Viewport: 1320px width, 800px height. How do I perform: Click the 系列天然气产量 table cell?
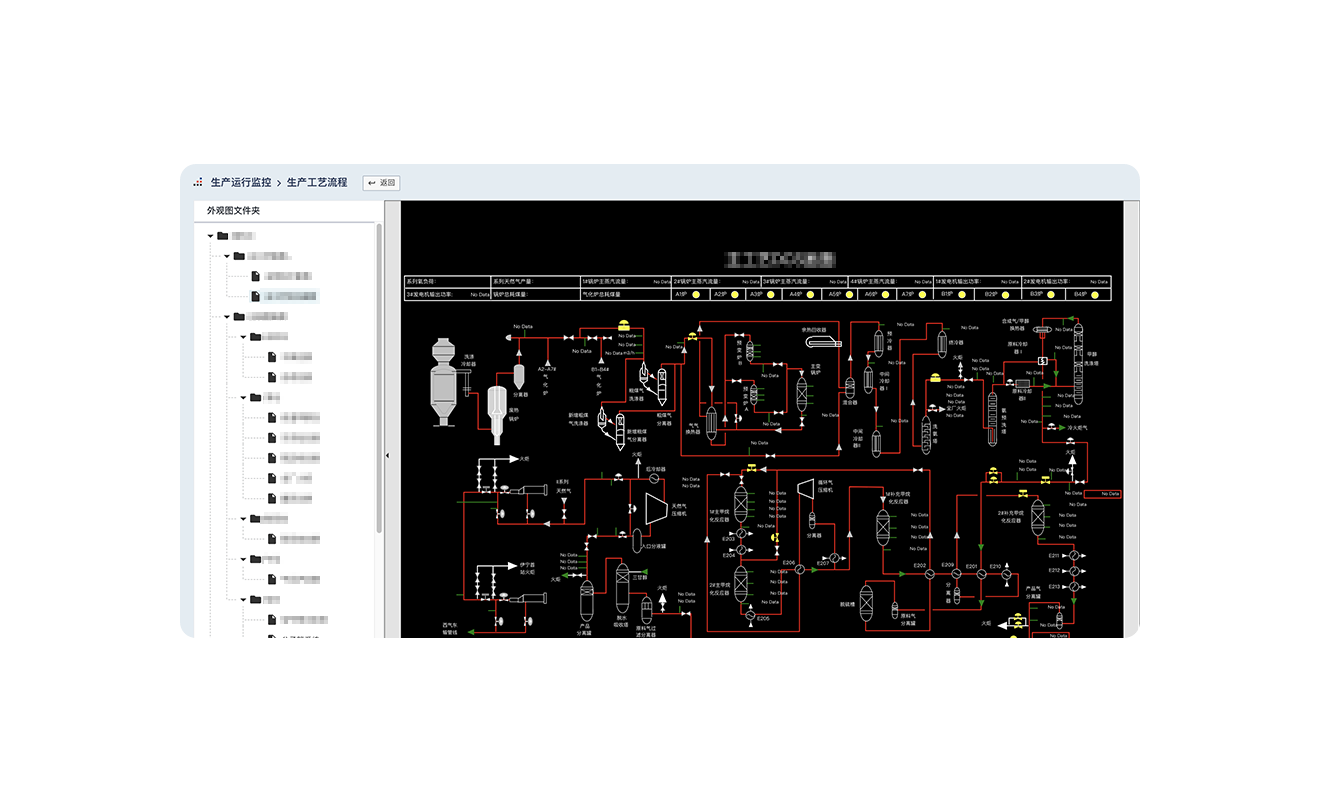tap(535, 282)
